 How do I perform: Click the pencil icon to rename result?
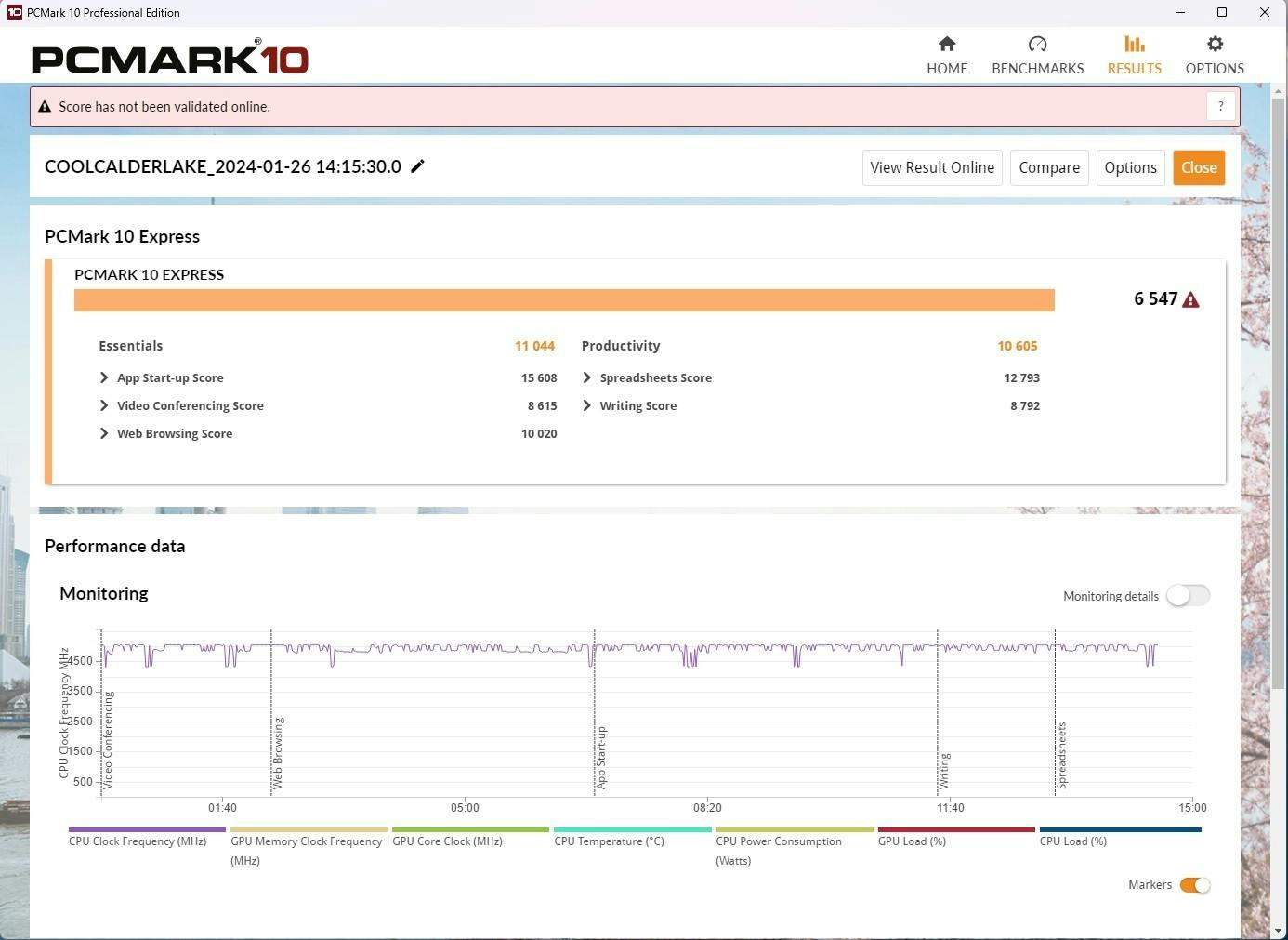(418, 166)
